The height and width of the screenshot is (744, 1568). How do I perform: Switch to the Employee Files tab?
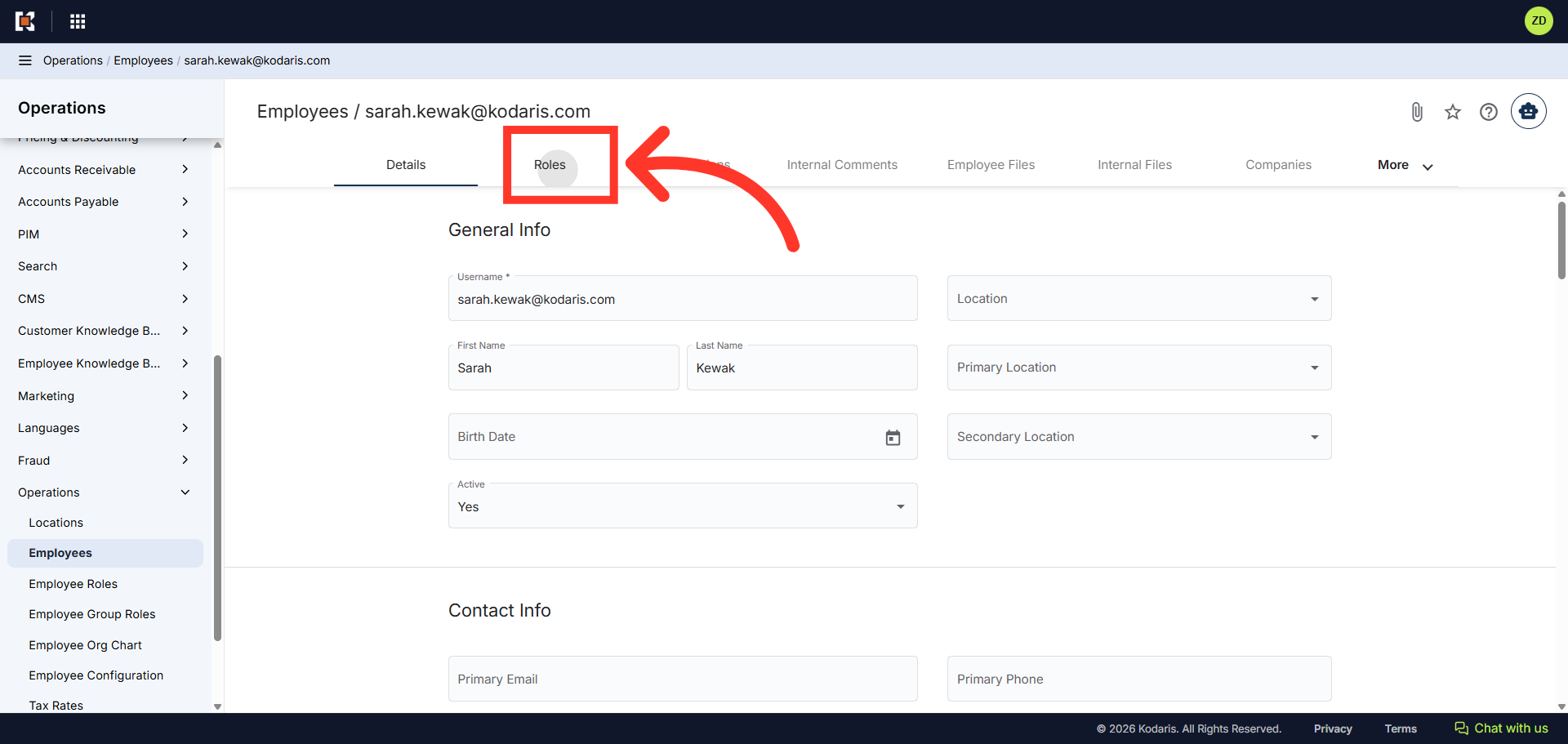click(991, 165)
